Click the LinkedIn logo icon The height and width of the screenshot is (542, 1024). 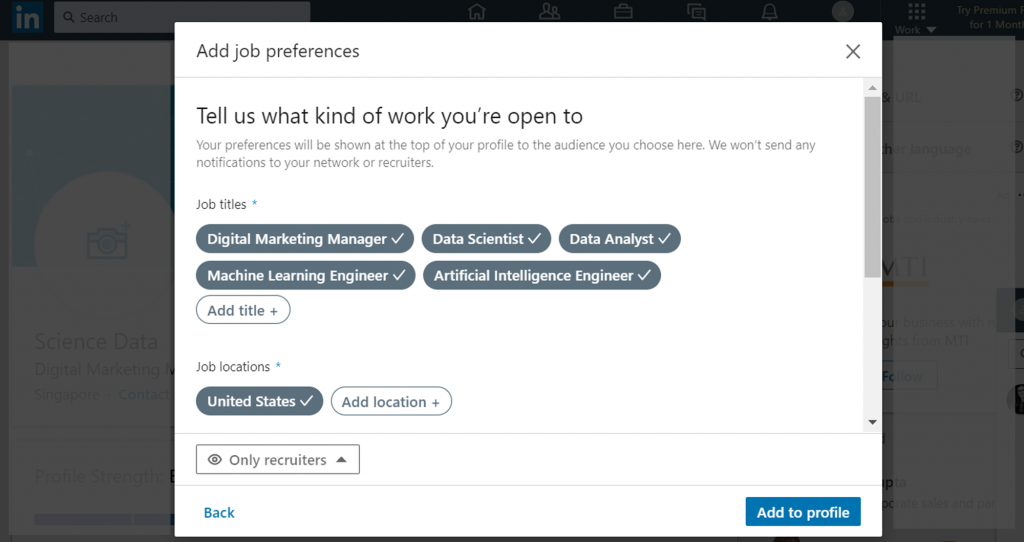point(27,18)
